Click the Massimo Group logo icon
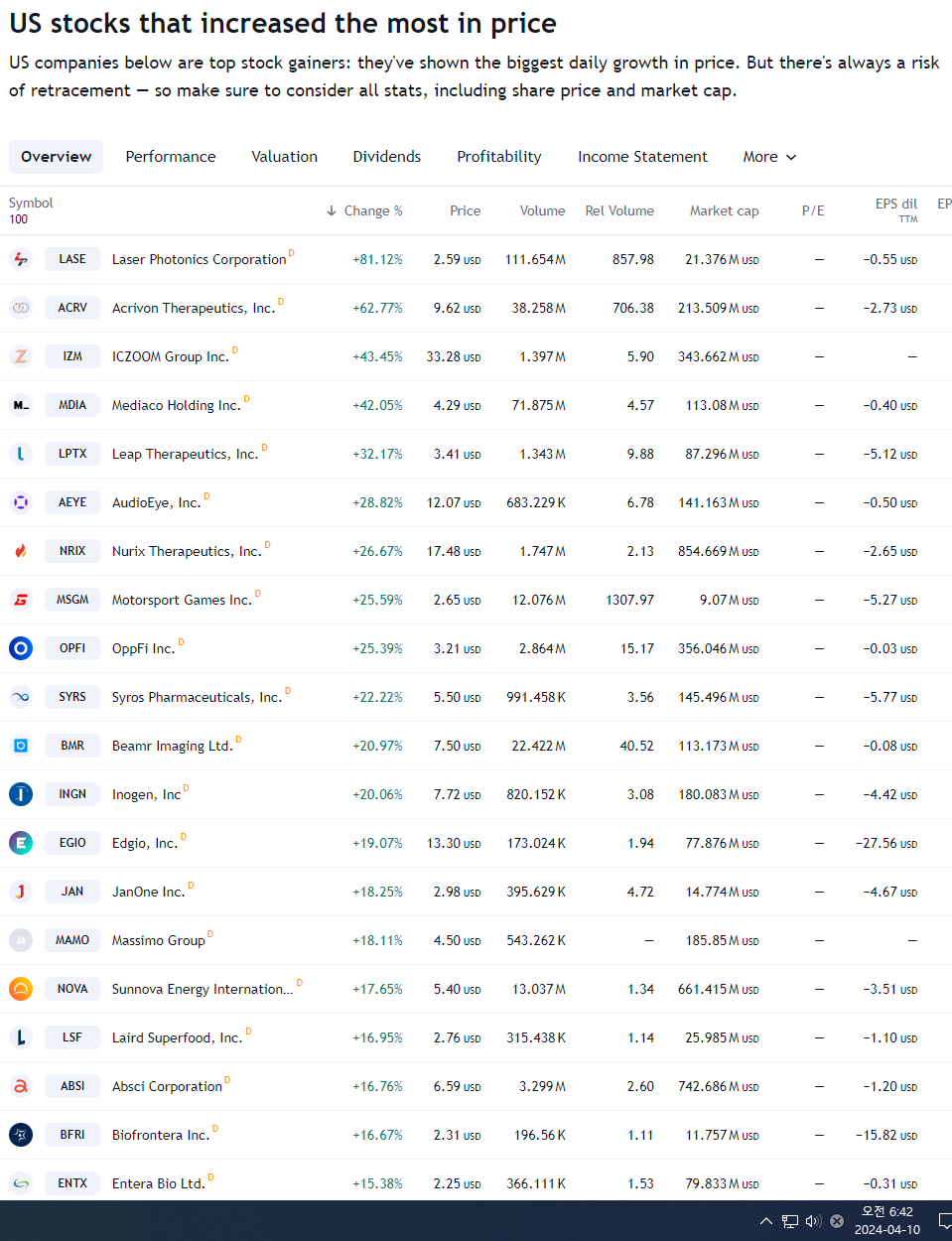 point(21,940)
